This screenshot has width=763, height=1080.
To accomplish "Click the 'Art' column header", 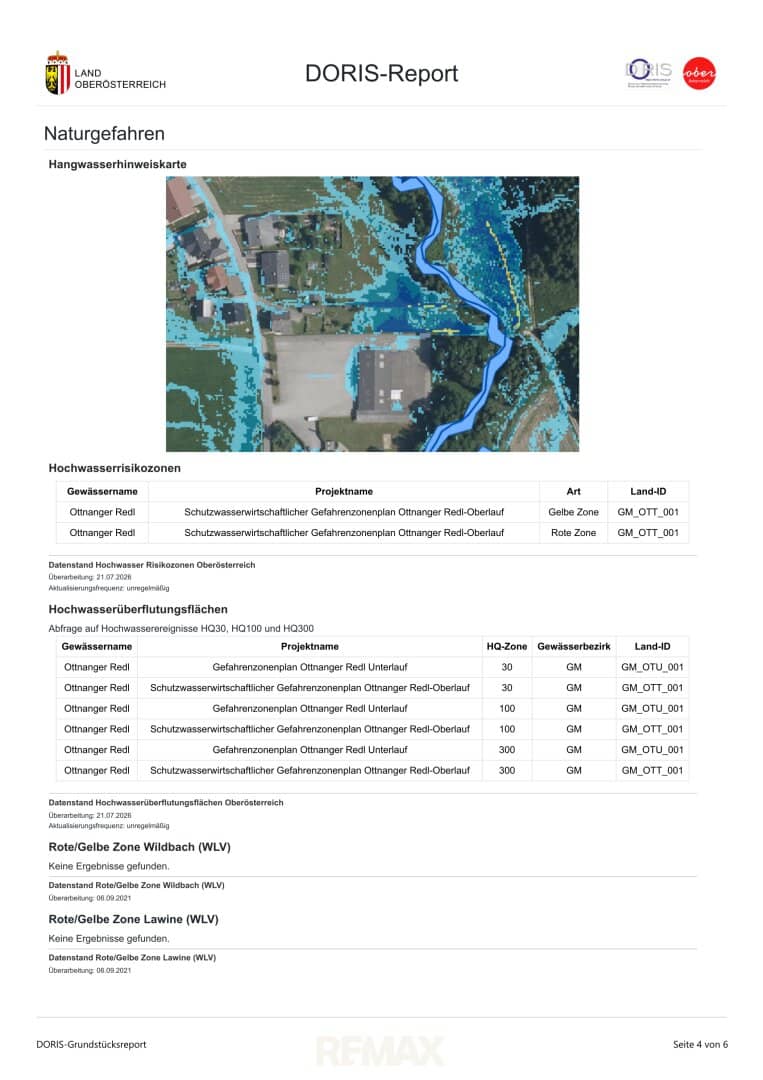I will click(574, 491).
